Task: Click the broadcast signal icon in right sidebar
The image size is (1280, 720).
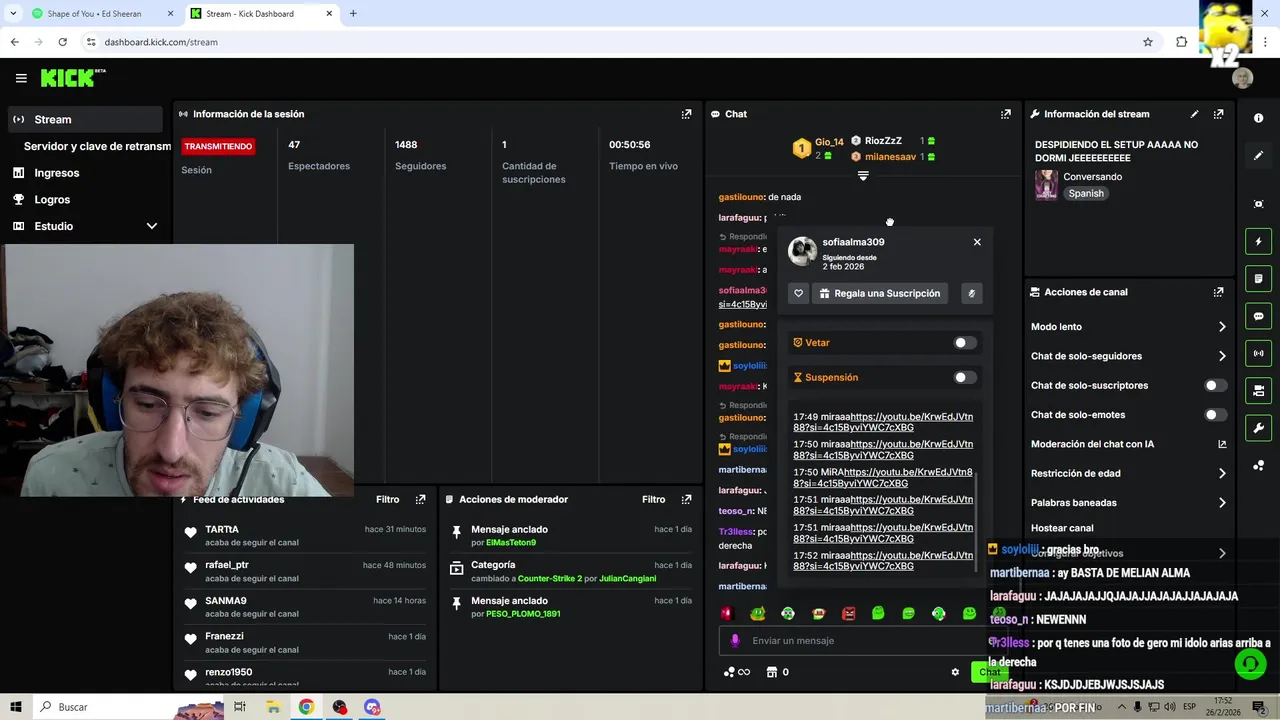Action: click(1258, 353)
